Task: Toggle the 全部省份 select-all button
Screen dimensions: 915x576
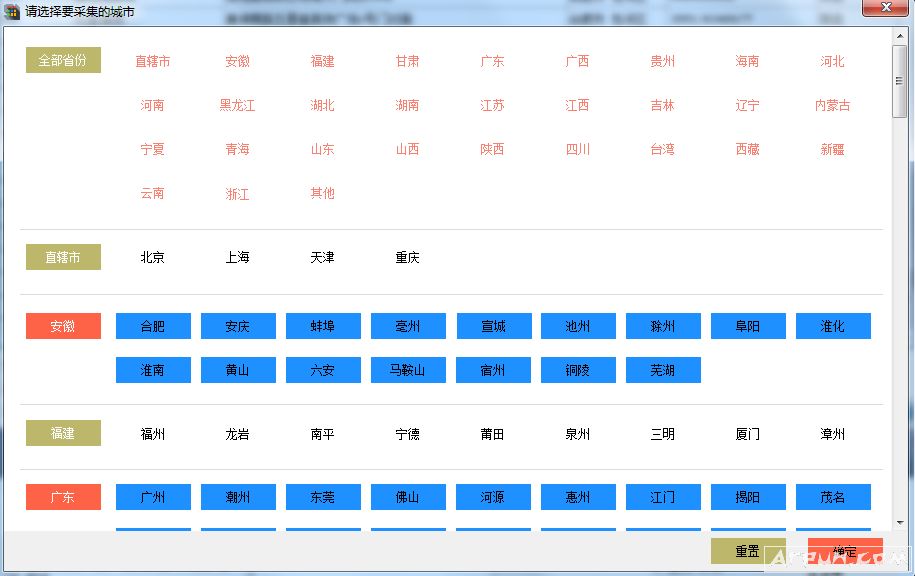Action: (x=63, y=61)
